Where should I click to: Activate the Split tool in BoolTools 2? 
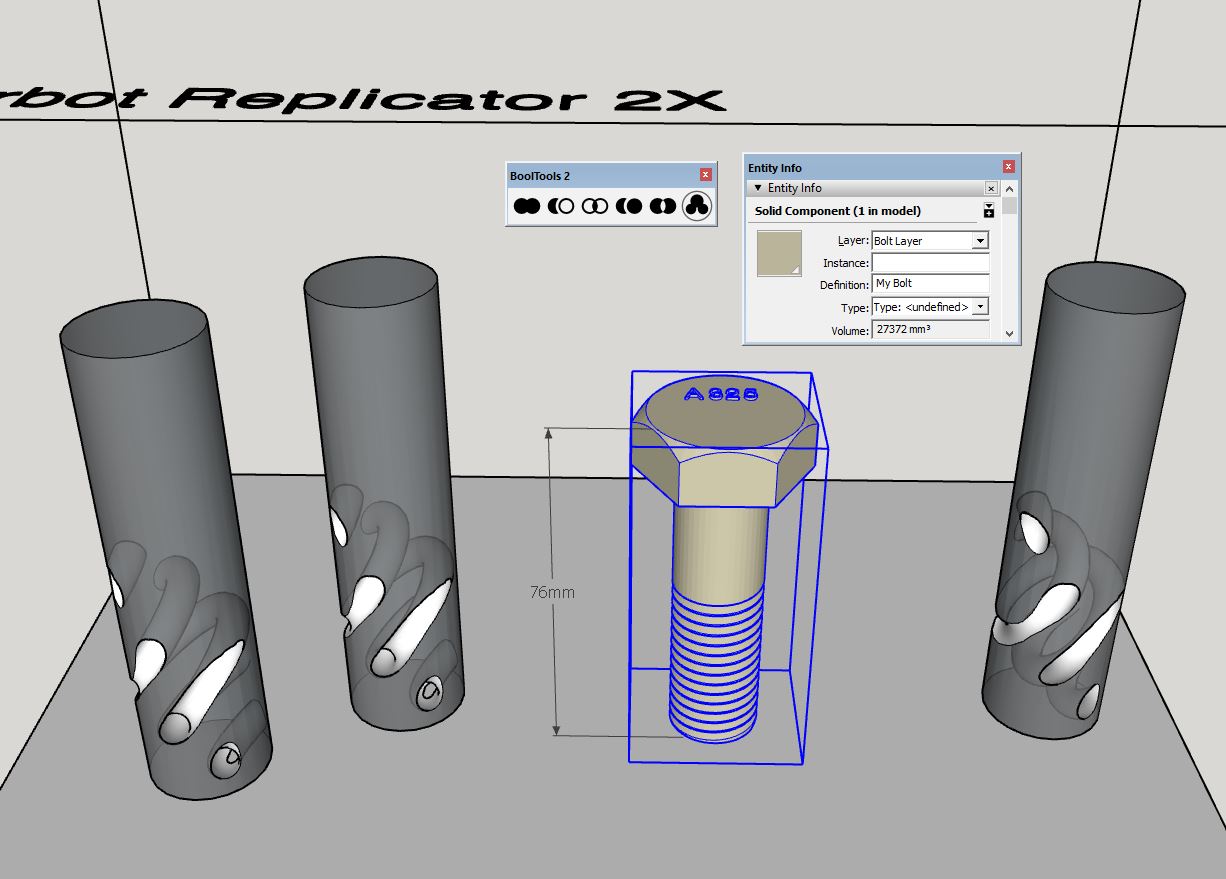[696, 206]
